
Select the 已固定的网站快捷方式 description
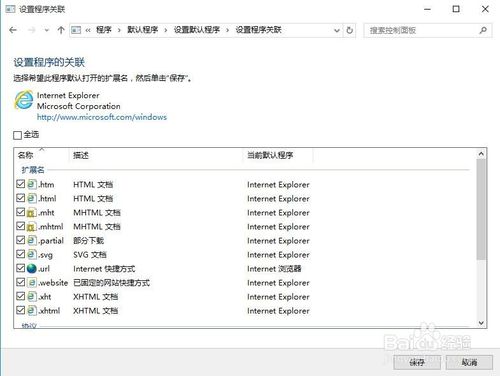pos(111,283)
